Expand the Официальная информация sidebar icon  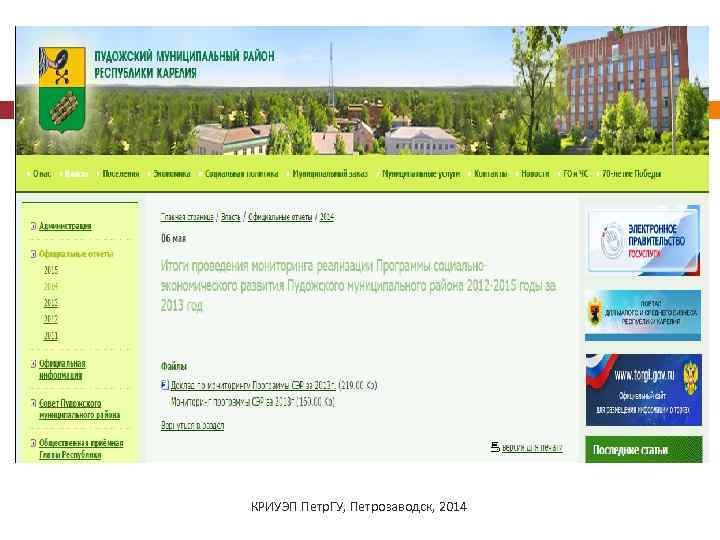pos(34,364)
